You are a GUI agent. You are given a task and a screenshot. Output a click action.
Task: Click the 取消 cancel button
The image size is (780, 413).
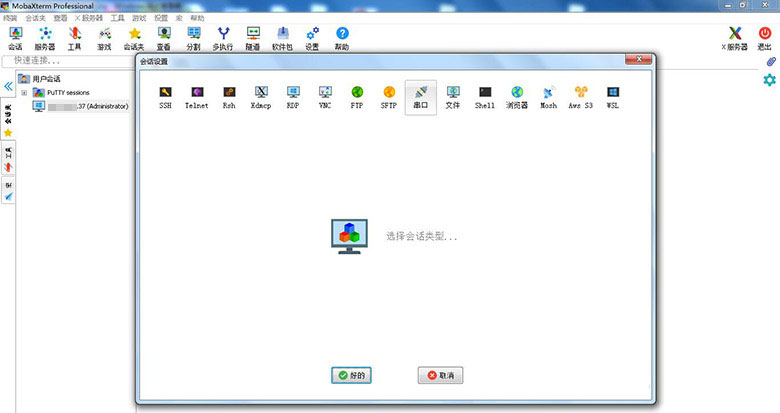[440, 375]
